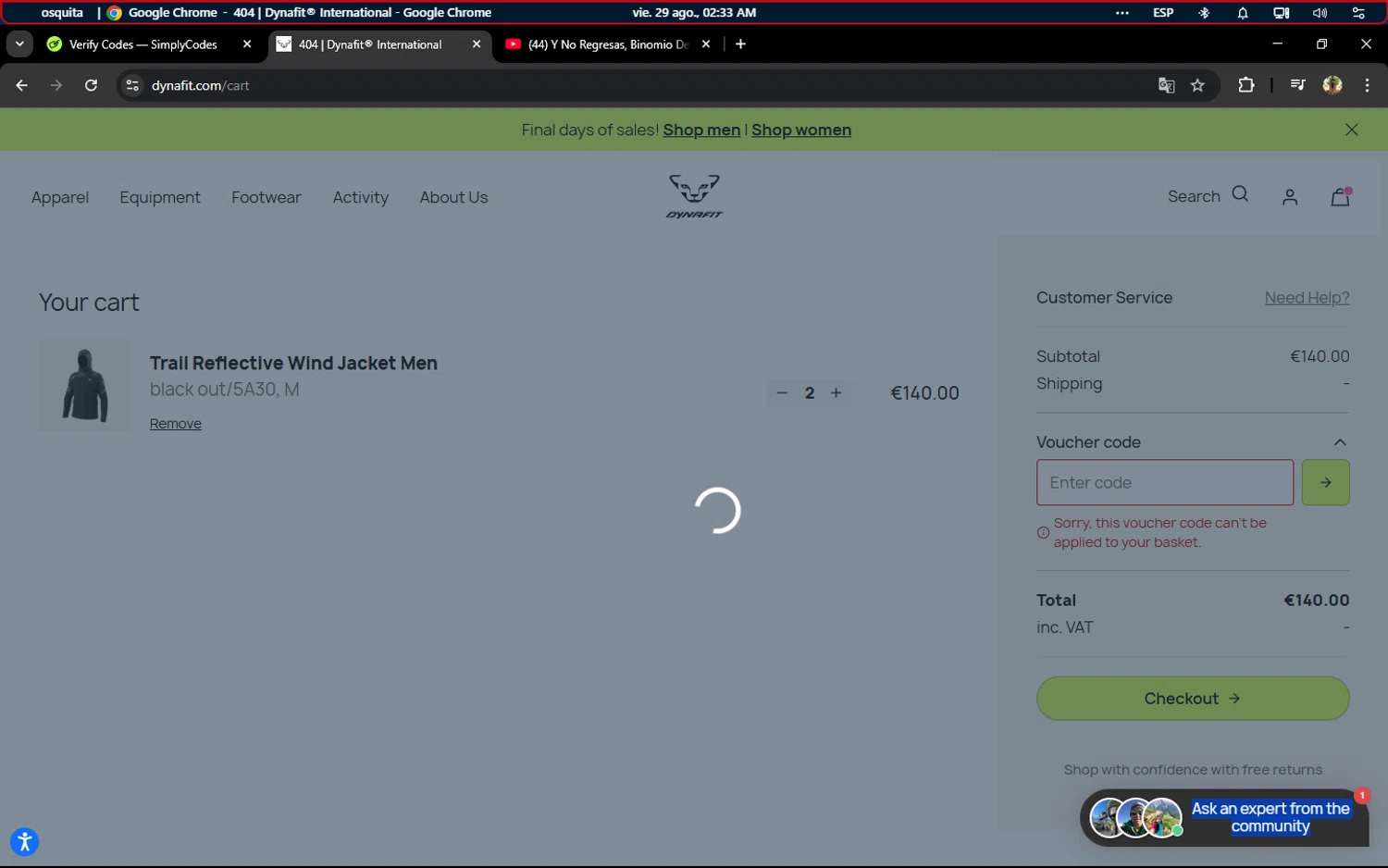
Task: Open the About Us menu
Action: (453, 197)
